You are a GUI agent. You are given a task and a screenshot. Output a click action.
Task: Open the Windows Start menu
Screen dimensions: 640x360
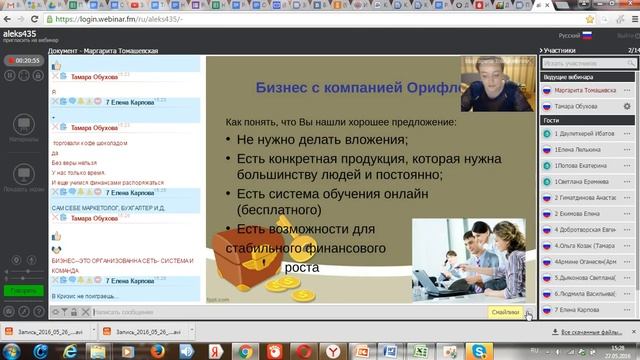coord(11,351)
